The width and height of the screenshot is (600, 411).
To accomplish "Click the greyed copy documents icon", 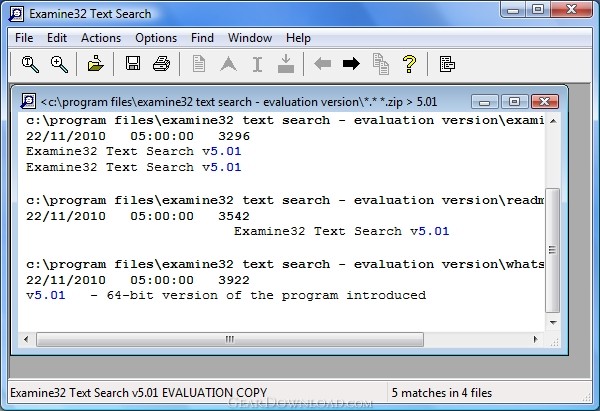I will tap(381, 64).
